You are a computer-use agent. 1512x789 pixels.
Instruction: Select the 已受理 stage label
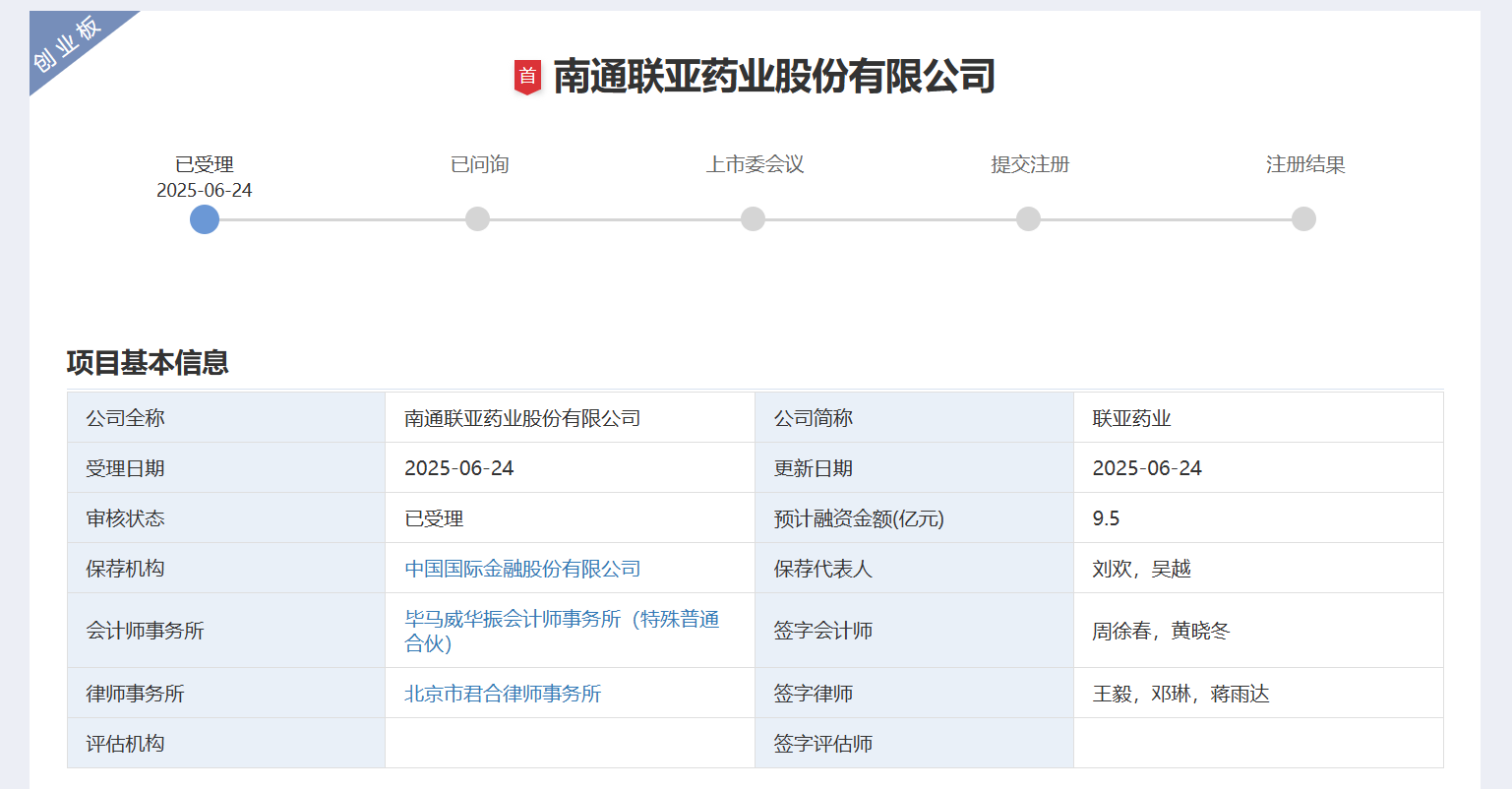click(204, 164)
